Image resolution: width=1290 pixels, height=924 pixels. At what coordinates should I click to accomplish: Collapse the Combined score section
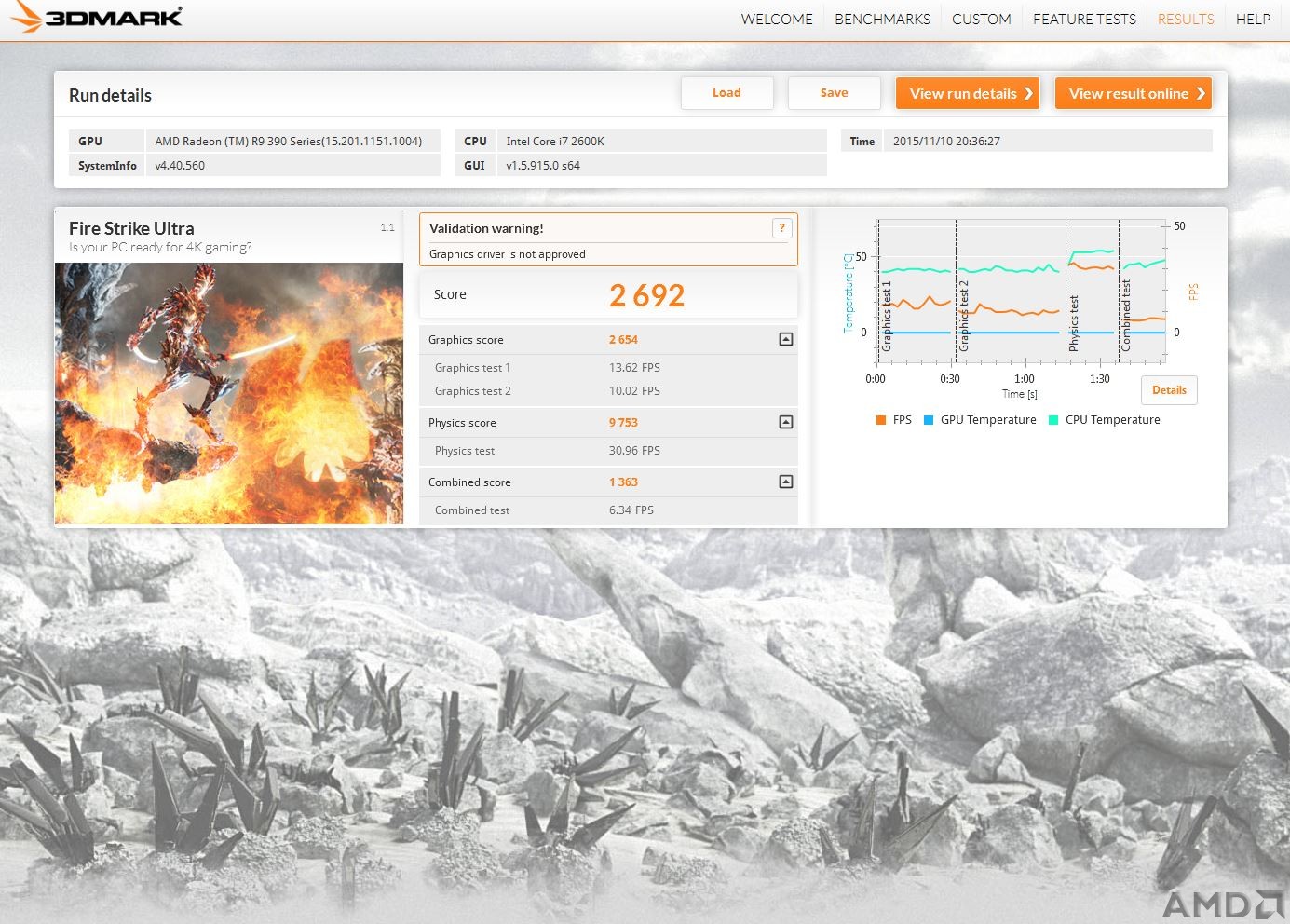point(786,482)
